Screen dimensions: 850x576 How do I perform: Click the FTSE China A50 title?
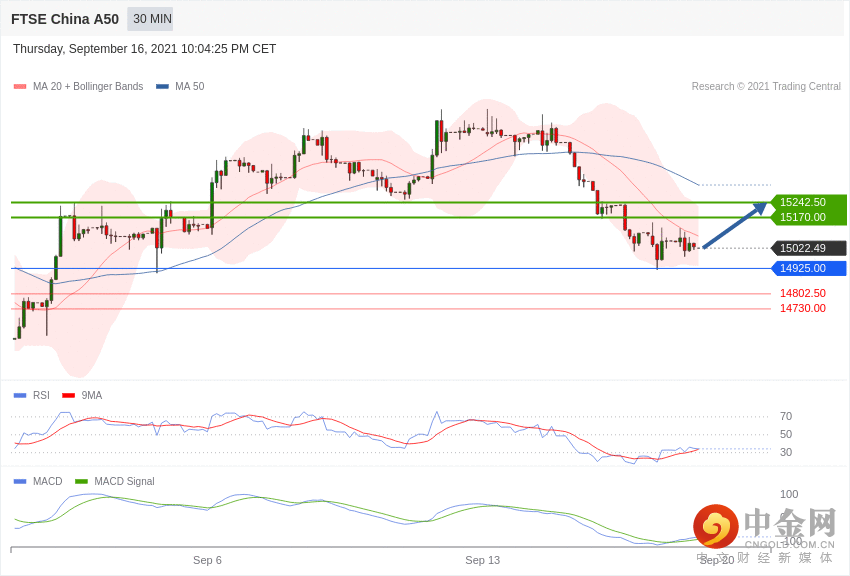[65, 20]
